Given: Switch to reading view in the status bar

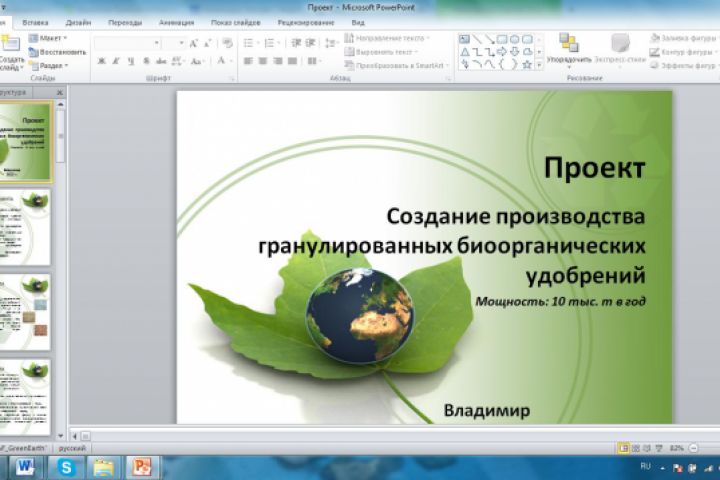Looking at the screenshot, I should (647, 448).
